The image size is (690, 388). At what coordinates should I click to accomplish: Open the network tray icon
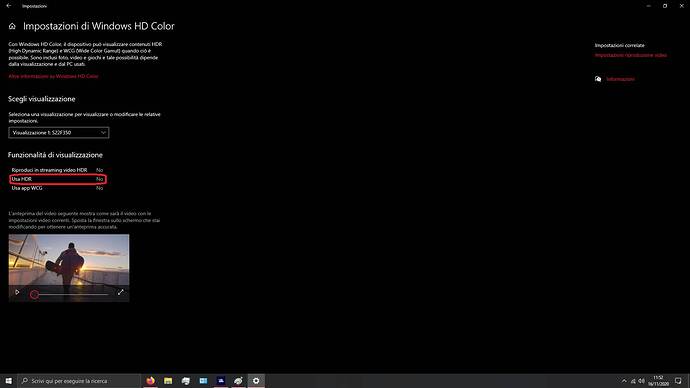633,381
